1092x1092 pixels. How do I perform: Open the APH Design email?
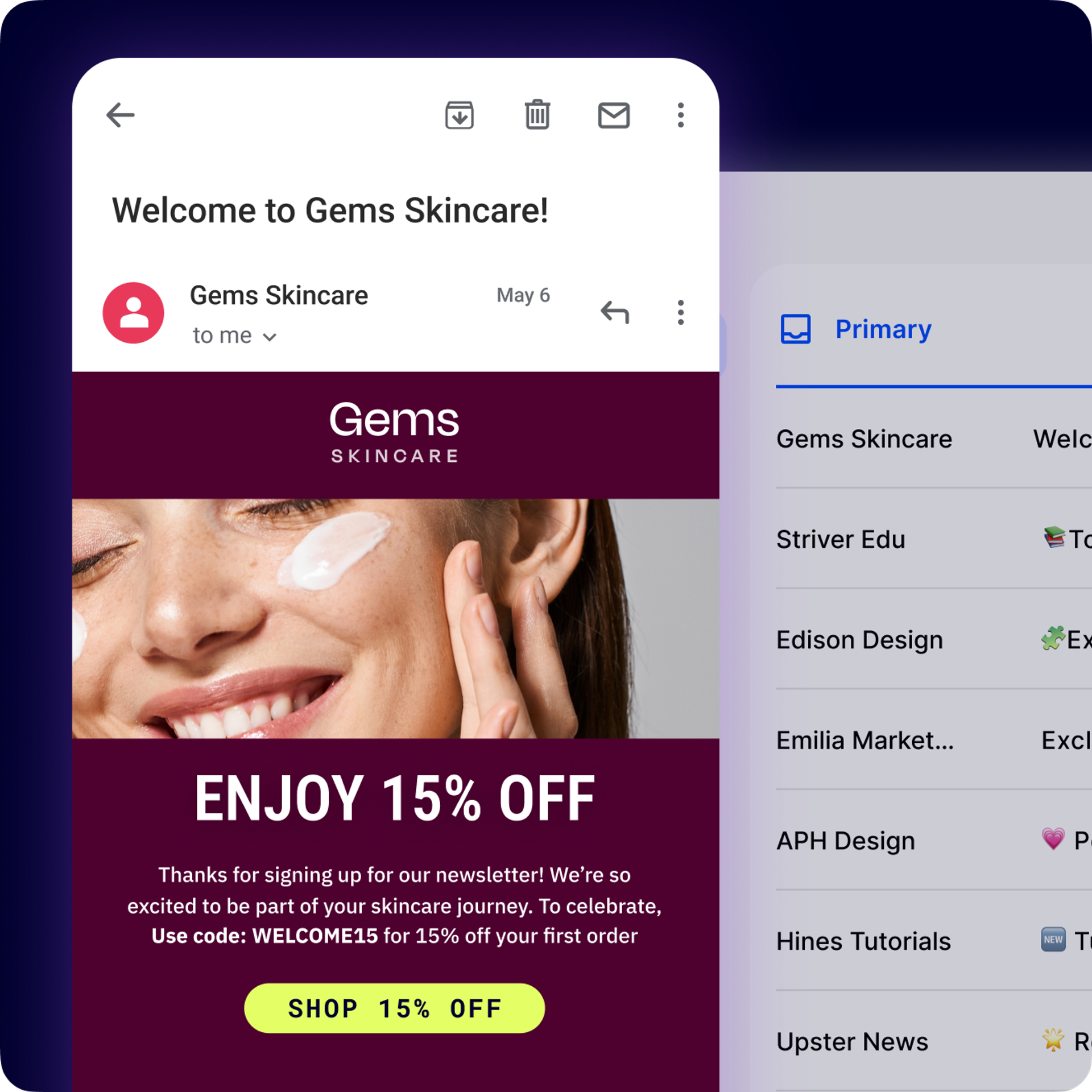click(934, 840)
